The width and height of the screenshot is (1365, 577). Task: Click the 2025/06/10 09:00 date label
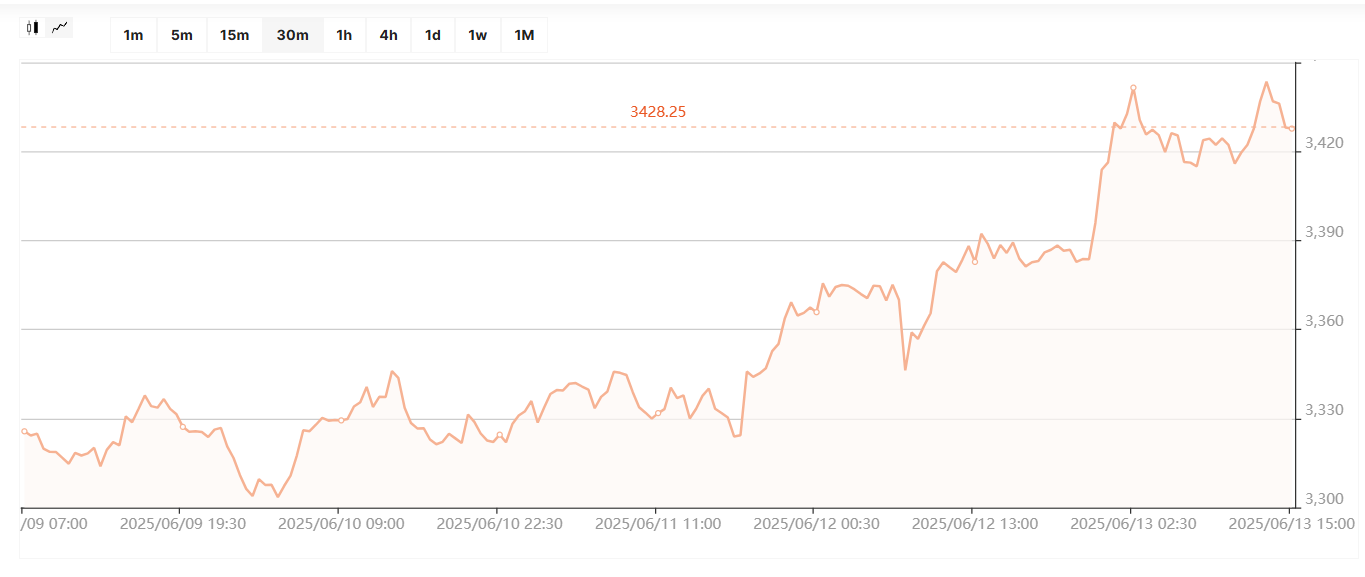[x=340, y=523]
